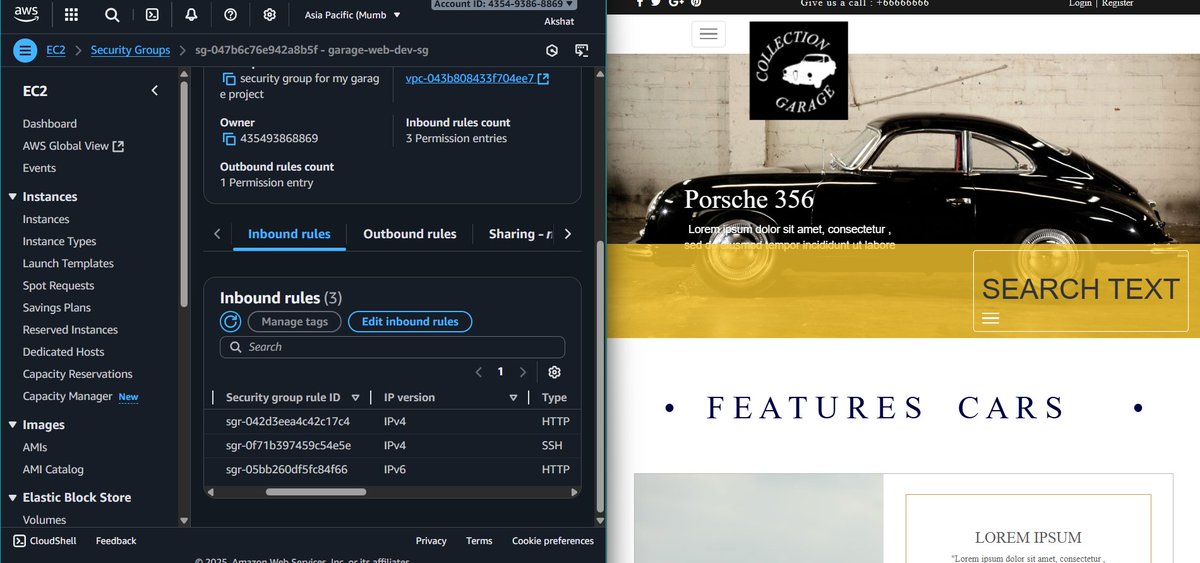Click menu icon inside search text box
This screenshot has height=563, width=1200.
click(991, 318)
